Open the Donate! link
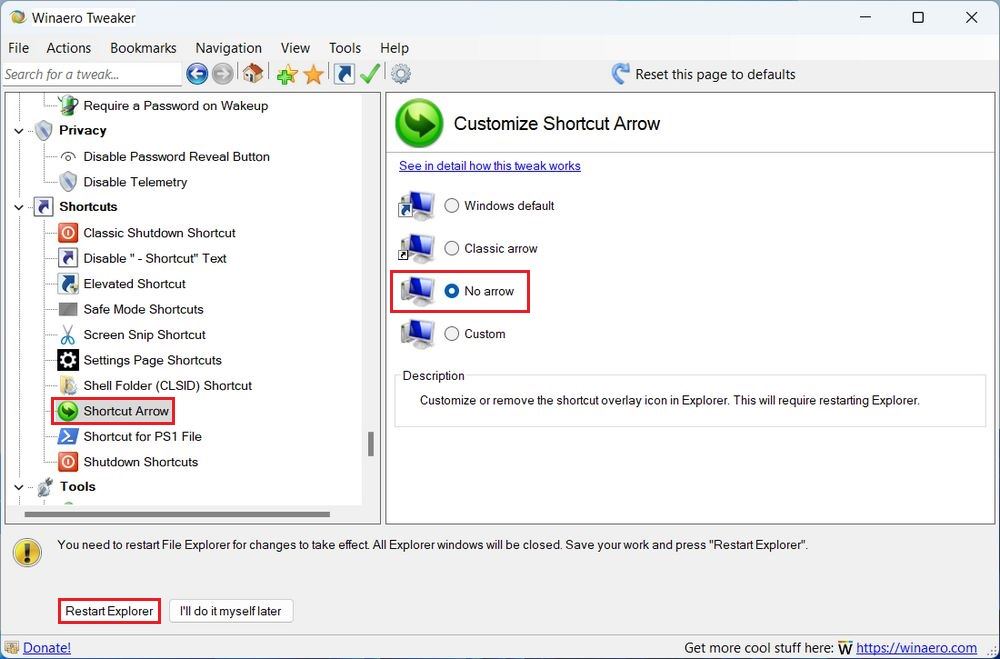Screen dimensions: 1000x659 (x=47, y=648)
